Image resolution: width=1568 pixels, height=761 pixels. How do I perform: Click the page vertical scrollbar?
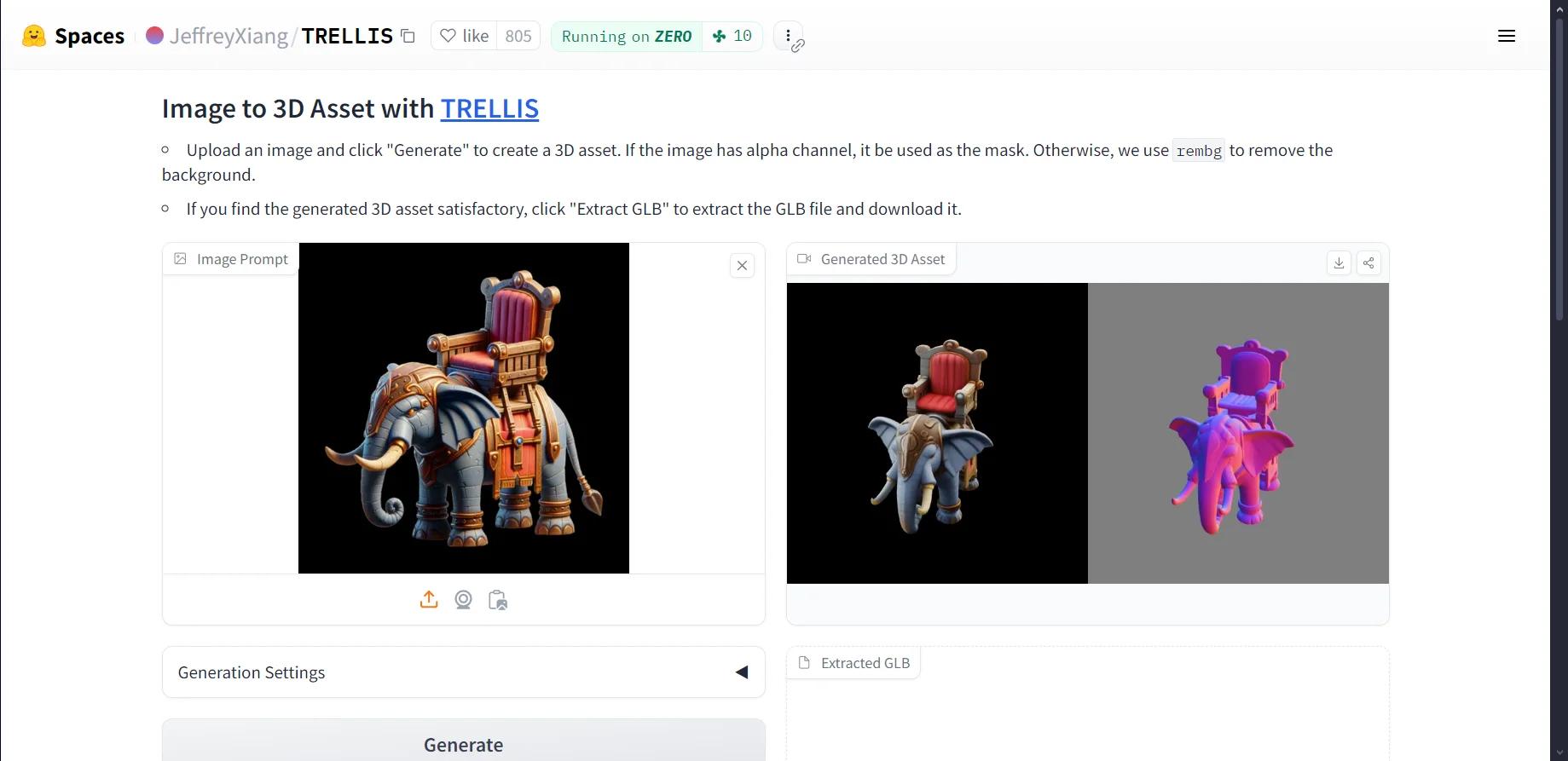click(x=1559, y=170)
